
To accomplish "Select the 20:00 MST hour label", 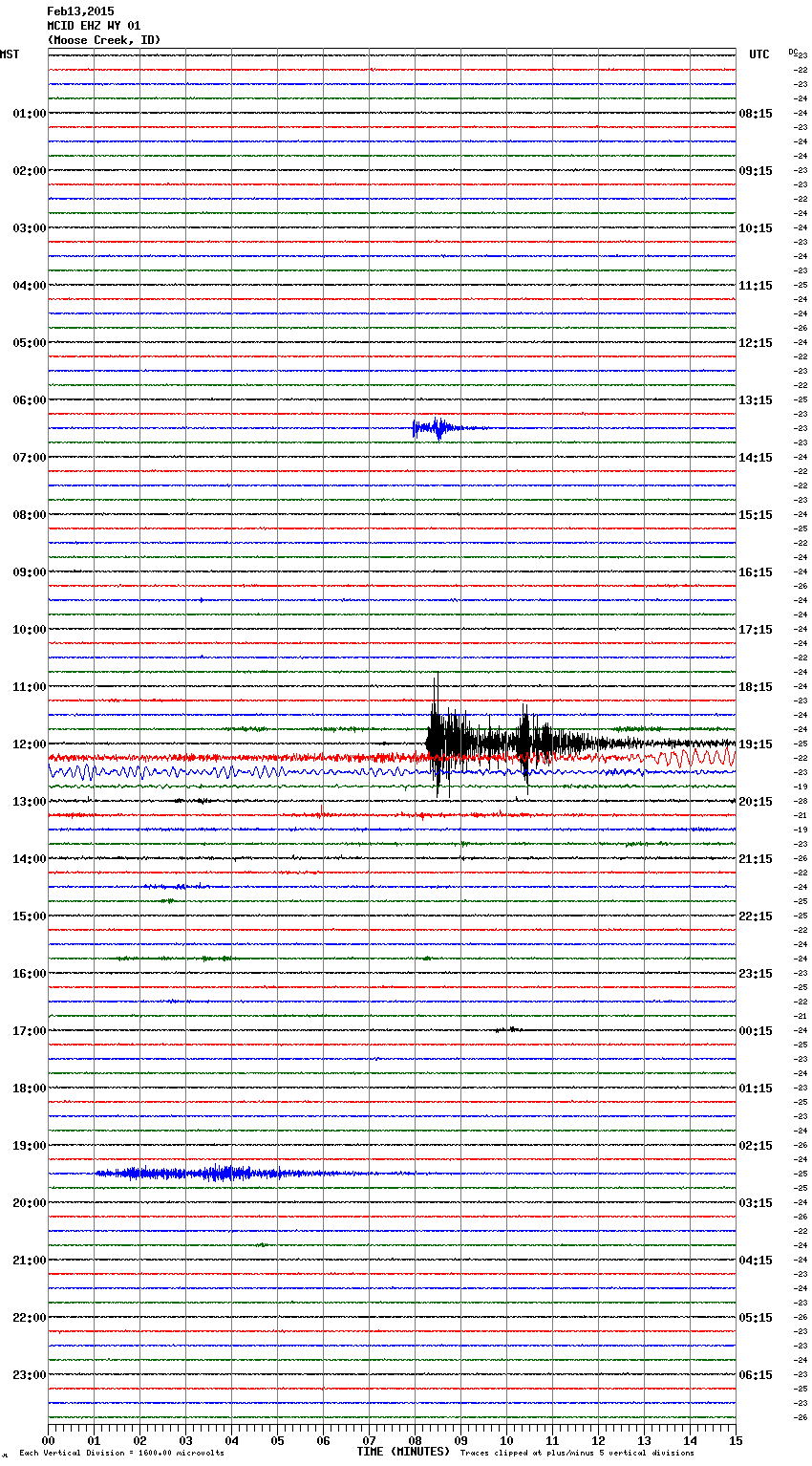I will (x=30, y=1203).
